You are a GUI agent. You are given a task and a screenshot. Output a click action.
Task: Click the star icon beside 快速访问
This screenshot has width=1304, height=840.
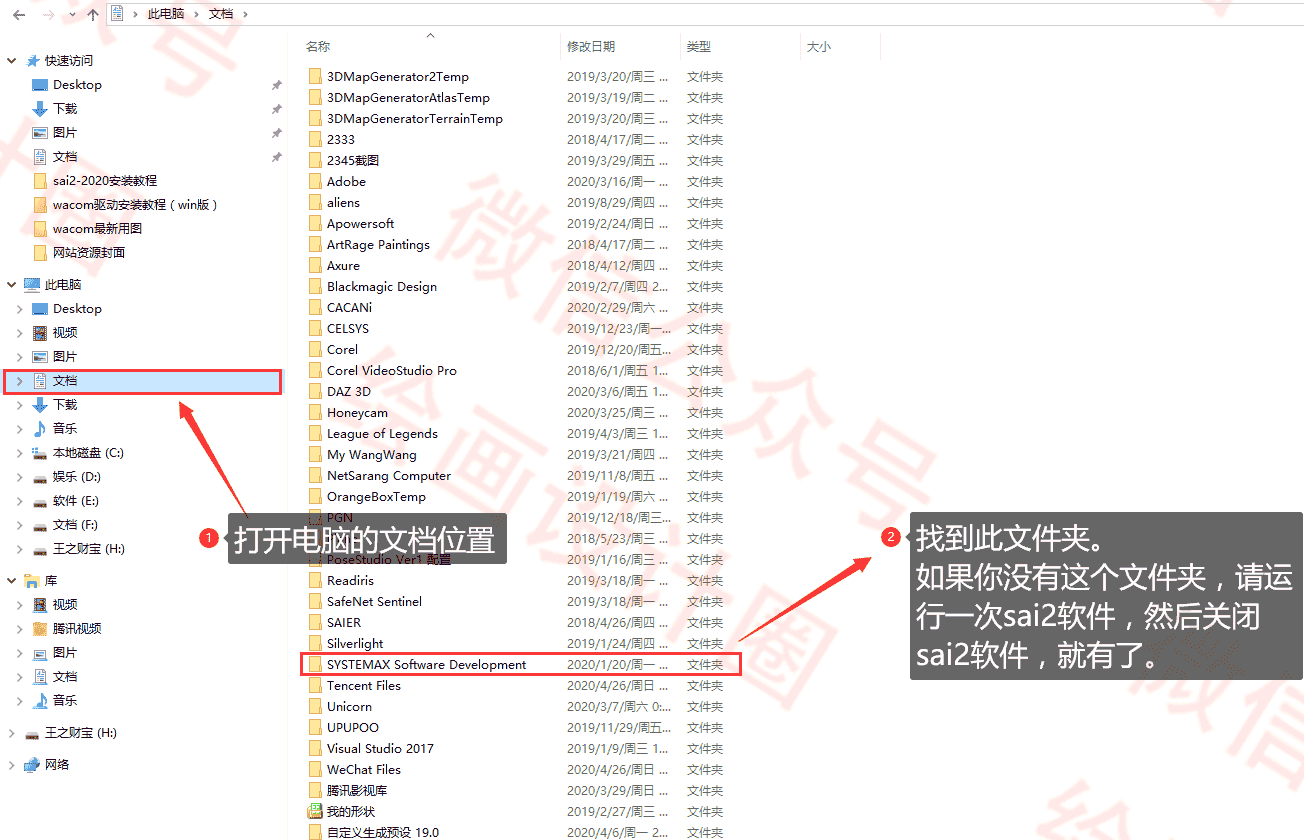(x=32, y=61)
